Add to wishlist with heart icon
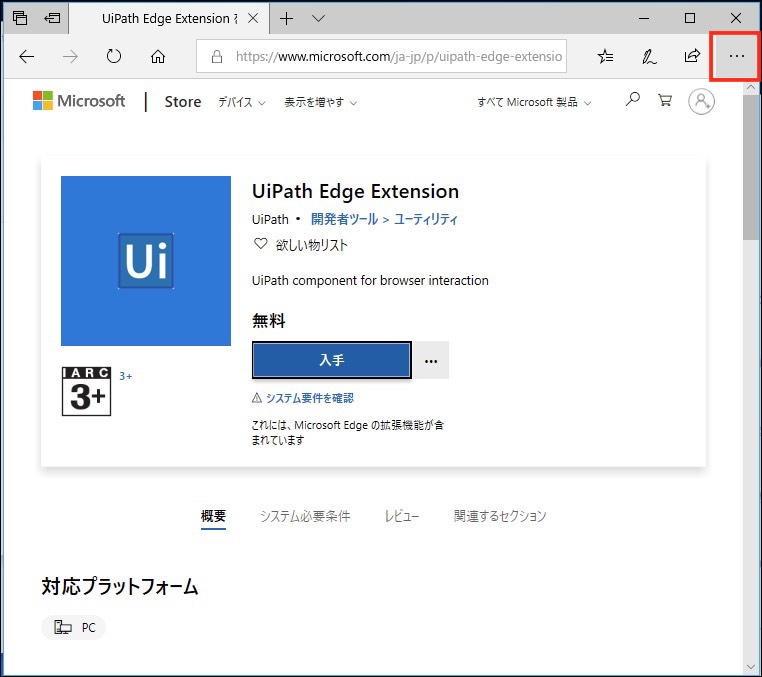 [x=261, y=244]
